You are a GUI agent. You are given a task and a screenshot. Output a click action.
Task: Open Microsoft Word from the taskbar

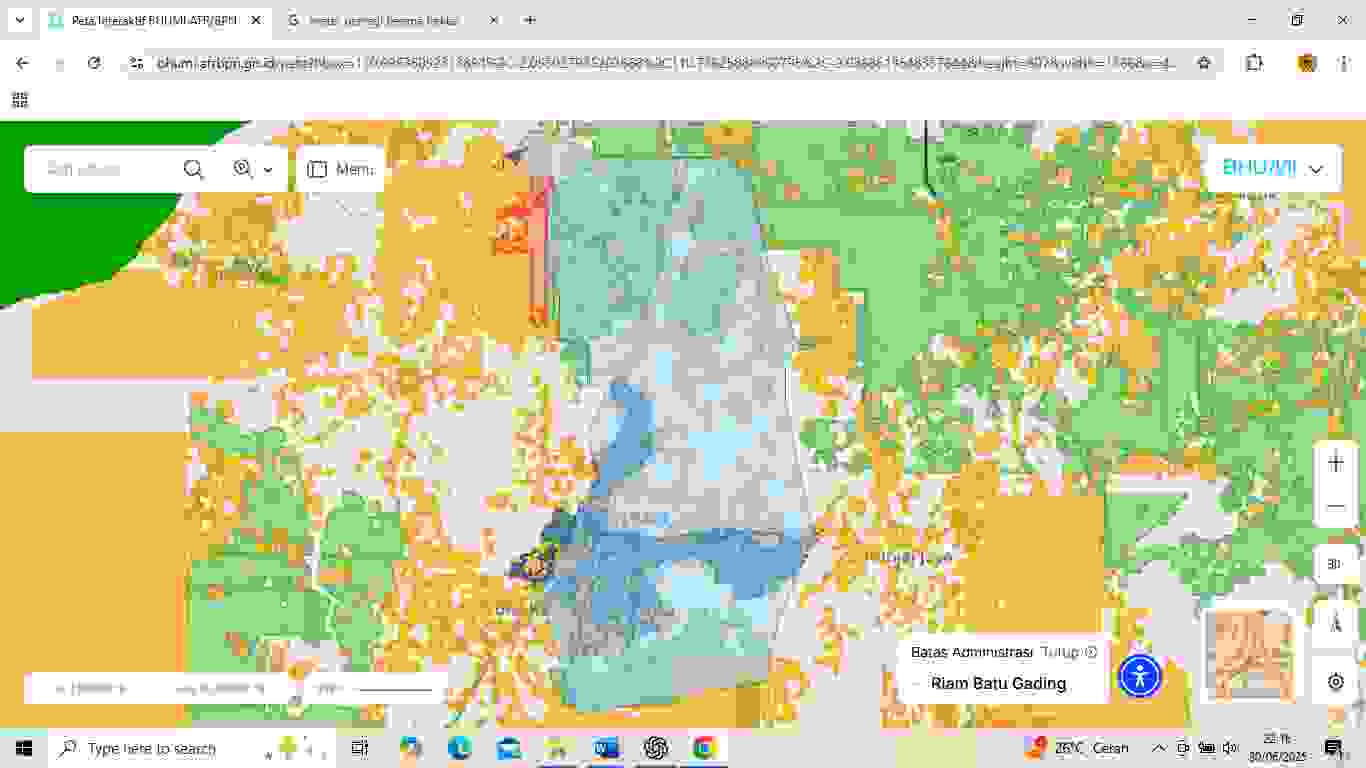point(606,748)
